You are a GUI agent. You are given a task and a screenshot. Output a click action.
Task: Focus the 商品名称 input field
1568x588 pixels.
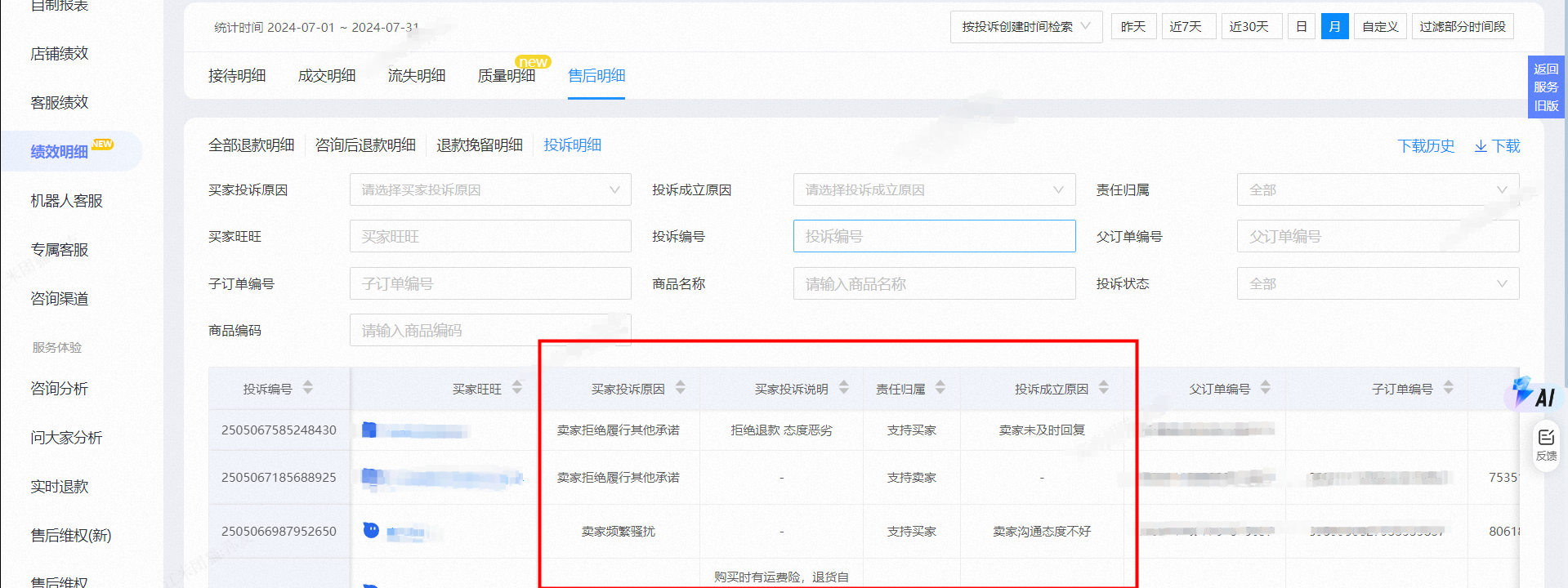coord(934,283)
